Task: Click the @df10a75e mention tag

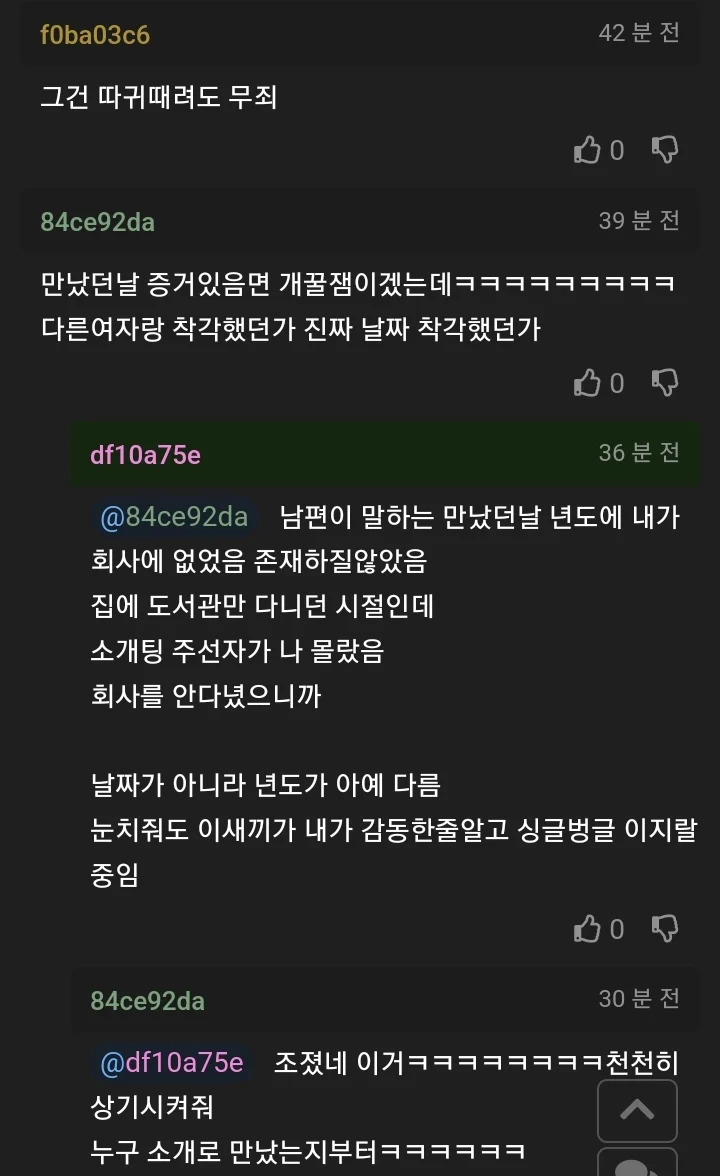Action: [x=172, y=1063]
